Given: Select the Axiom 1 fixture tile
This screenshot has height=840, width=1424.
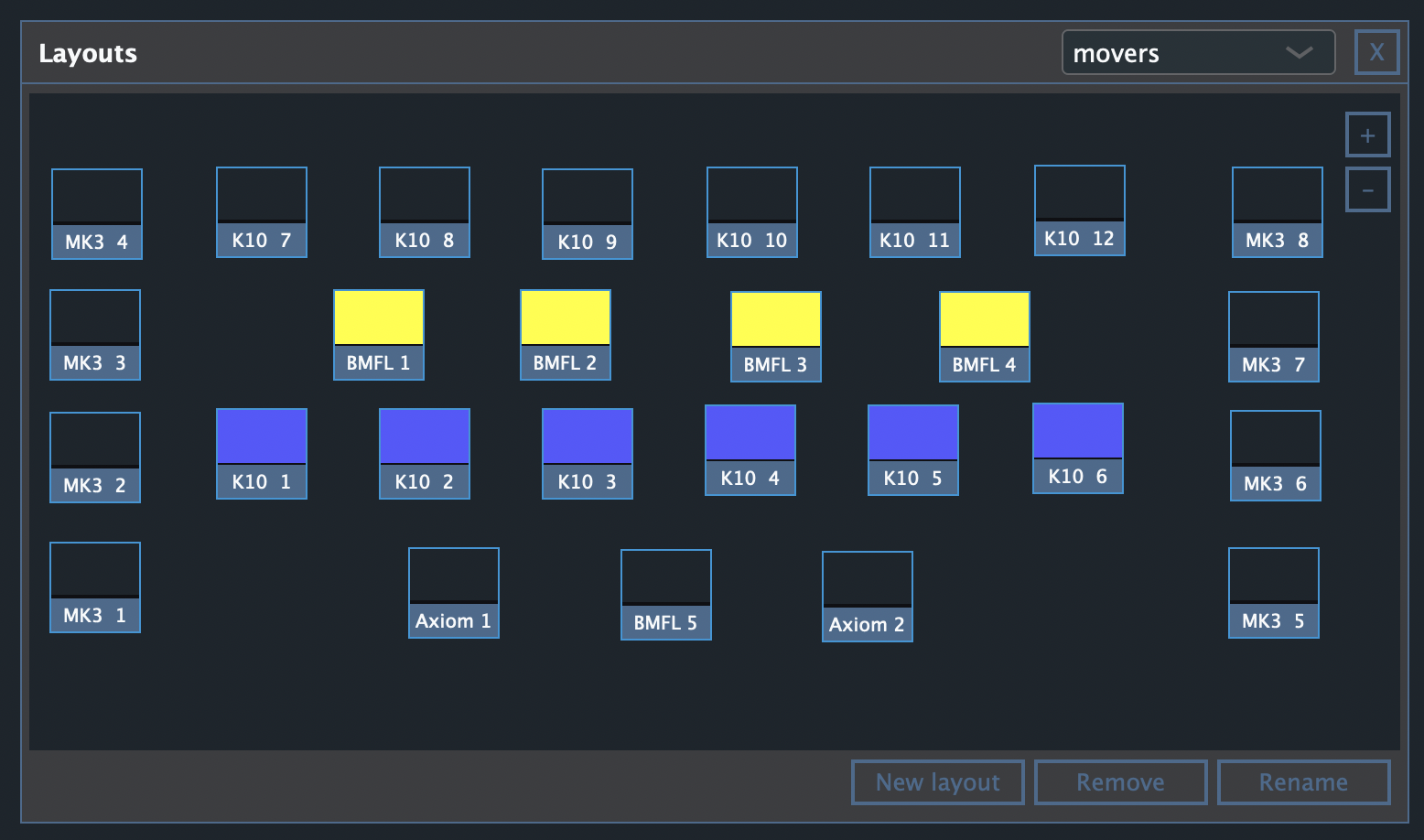Looking at the screenshot, I should tap(454, 592).
